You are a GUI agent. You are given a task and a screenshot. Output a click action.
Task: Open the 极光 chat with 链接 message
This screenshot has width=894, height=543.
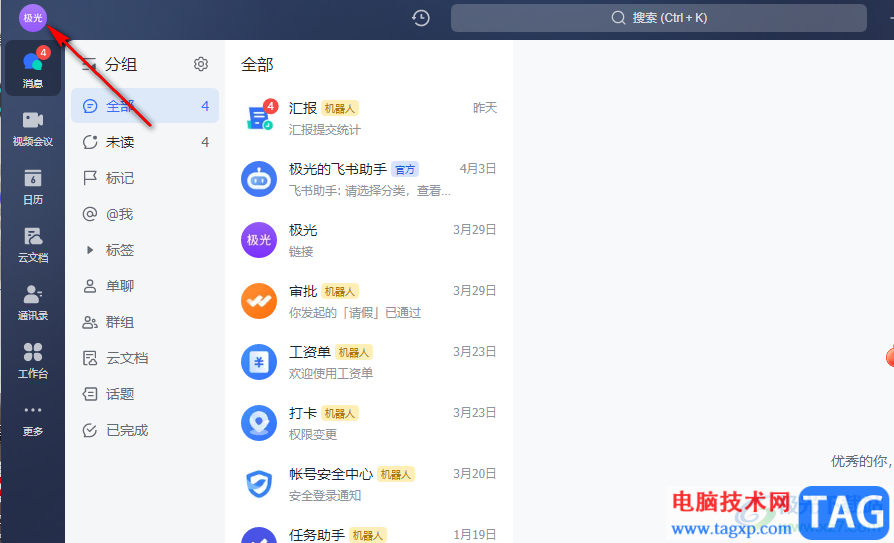369,240
